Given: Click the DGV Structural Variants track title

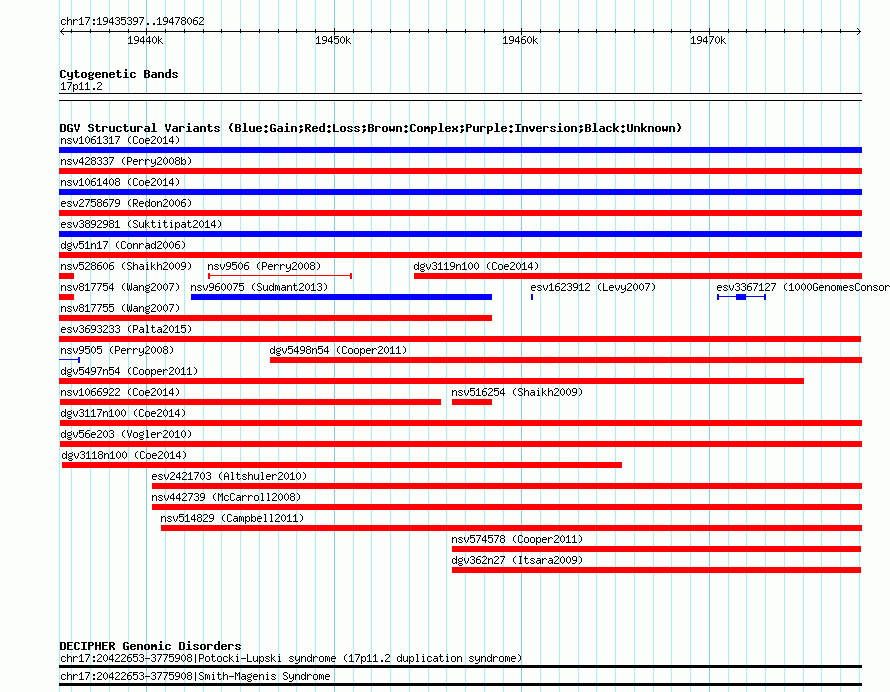Looking at the screenshot, I should [370, 128].
